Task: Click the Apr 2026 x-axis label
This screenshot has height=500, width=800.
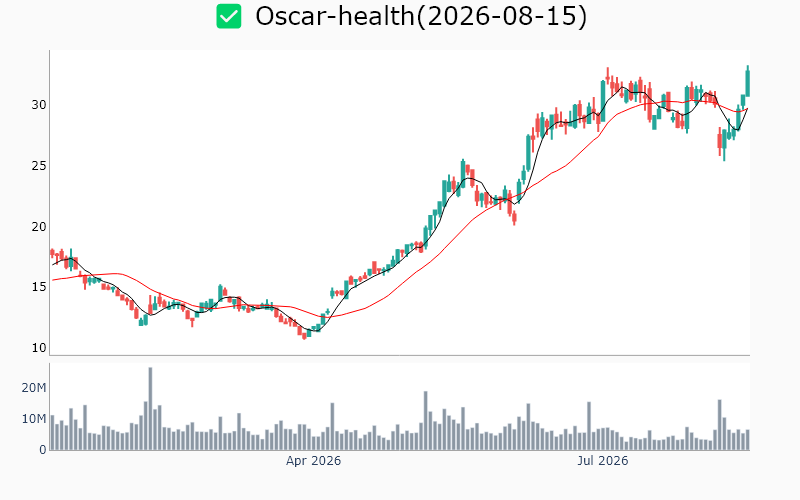Action: (313, 461)
